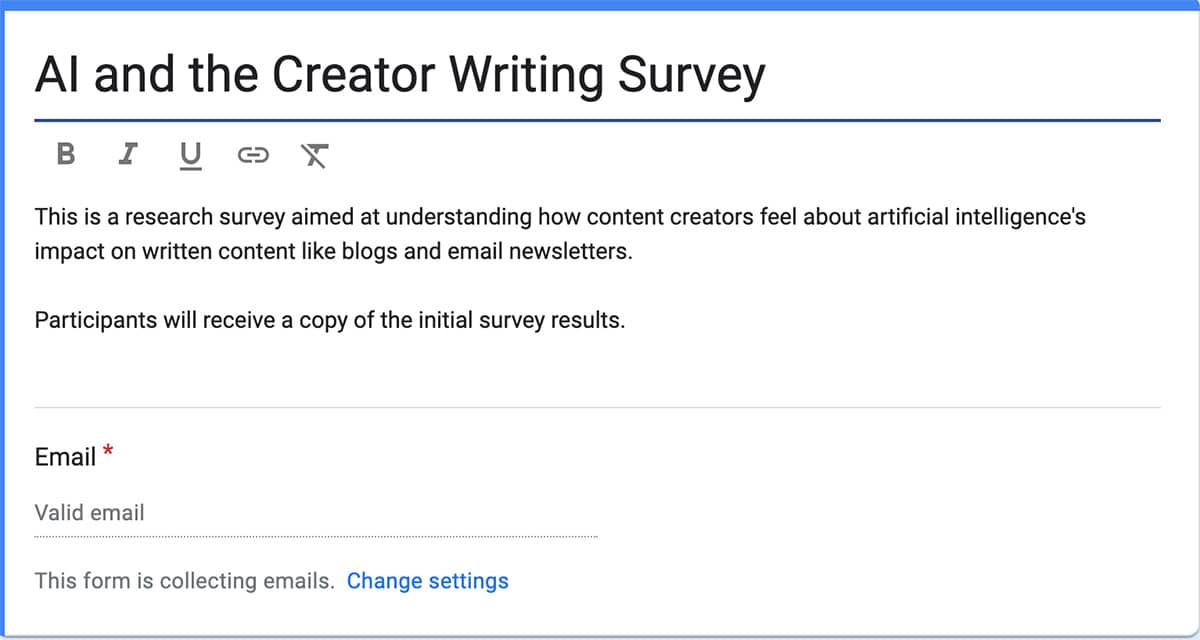This screenshot has height=640, width=1200.
Task: Open the insert link tool
Action: coord(253,155)
